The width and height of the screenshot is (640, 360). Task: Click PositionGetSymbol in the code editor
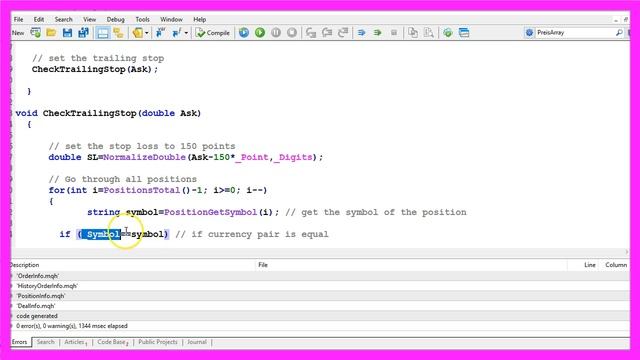tap(210, 212)
